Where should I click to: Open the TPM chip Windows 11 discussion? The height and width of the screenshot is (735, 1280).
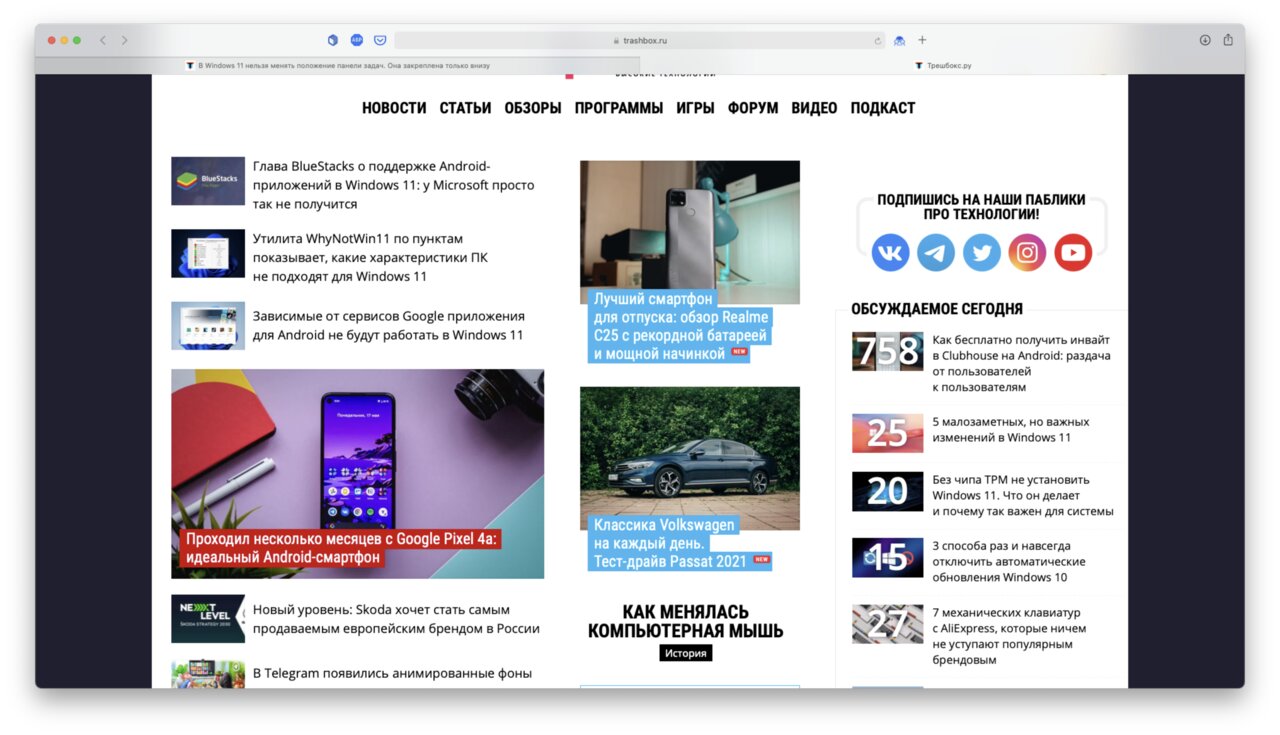tap(1023, 495)
